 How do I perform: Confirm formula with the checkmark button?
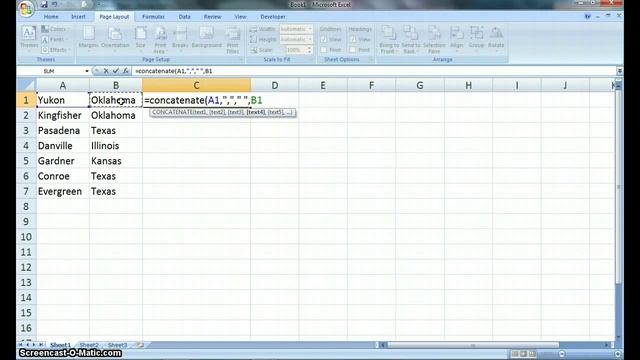116,71
